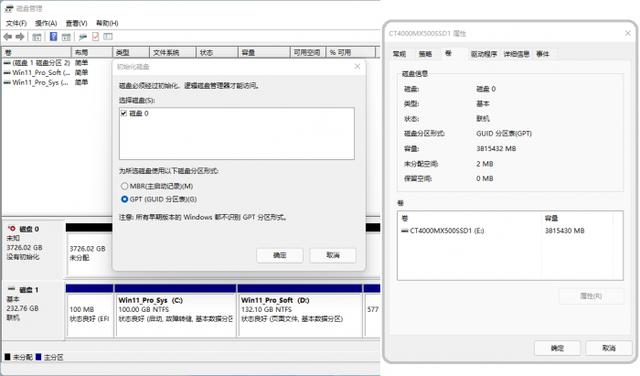The height and width of the screenshot is (376, 640).
Task: Click drive icon next to CT4000MX500SSD1 (E:) volume
Action: 404,231
